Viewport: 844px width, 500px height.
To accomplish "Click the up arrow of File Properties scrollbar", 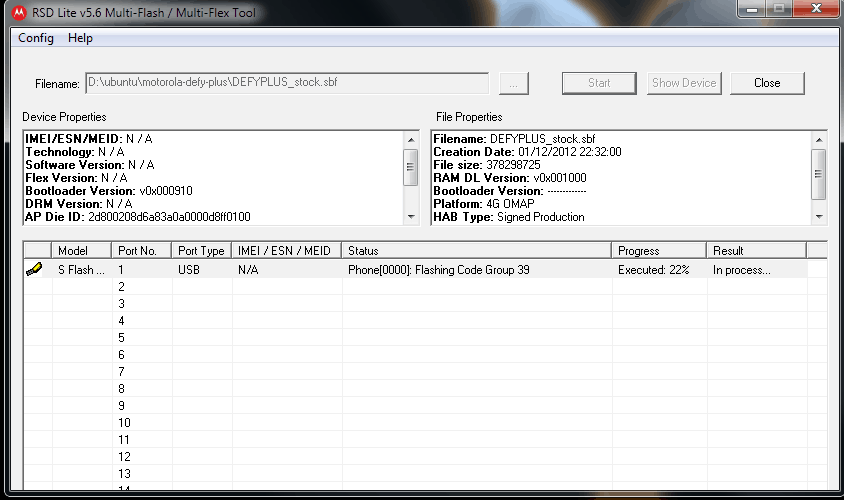I will click(819, 139).
